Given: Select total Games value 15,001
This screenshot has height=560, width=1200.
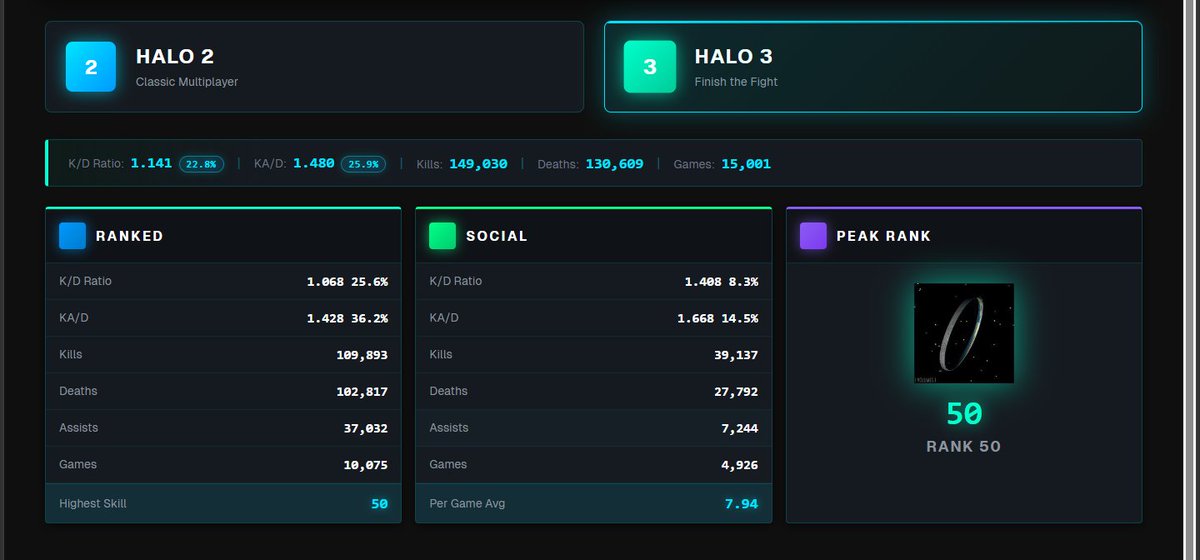Looking at the screenshot, I should click(745, 164).
